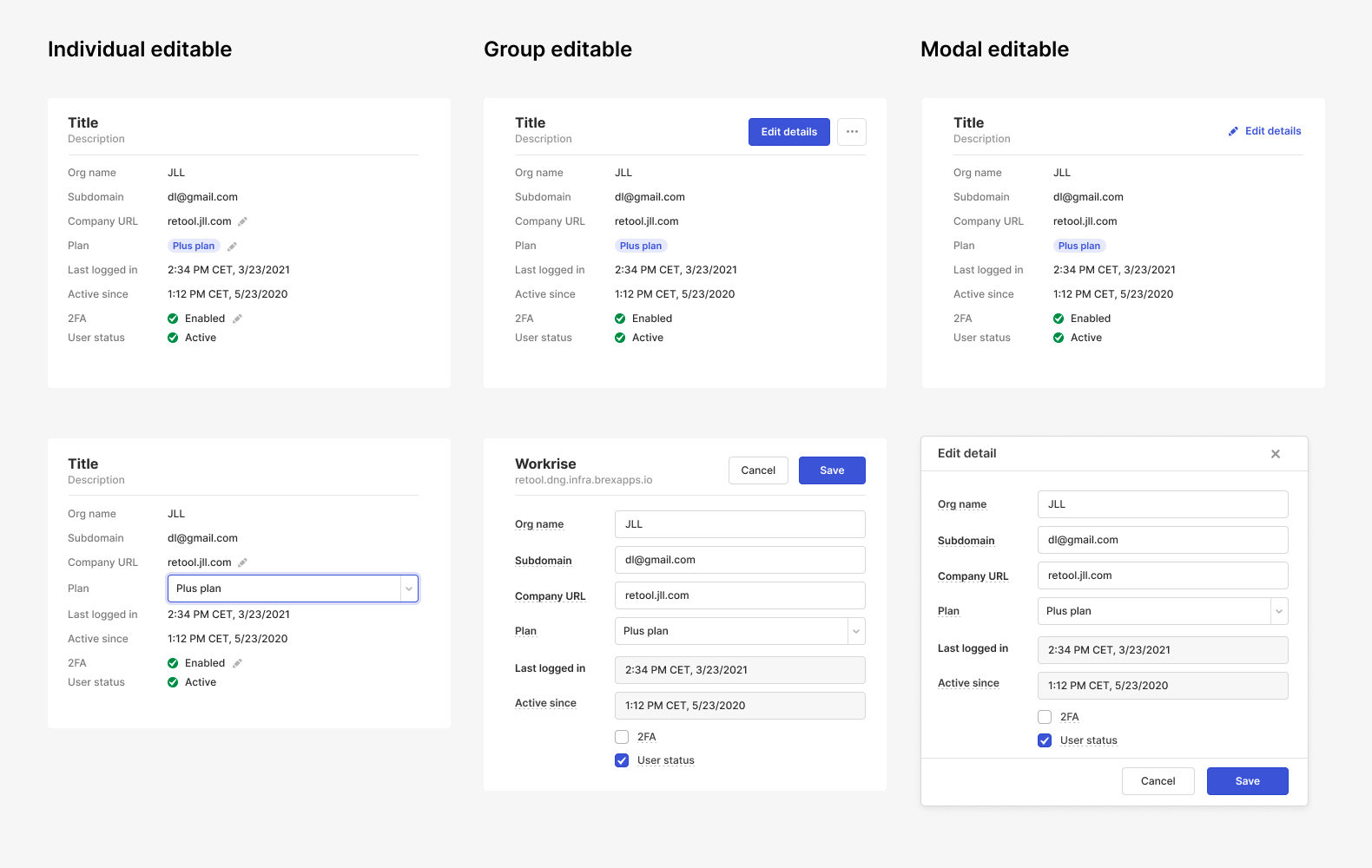Focus the Company URL field in Workrise form
The width and height of the screenshot is (1372, 868).
(x=740, y=595)
